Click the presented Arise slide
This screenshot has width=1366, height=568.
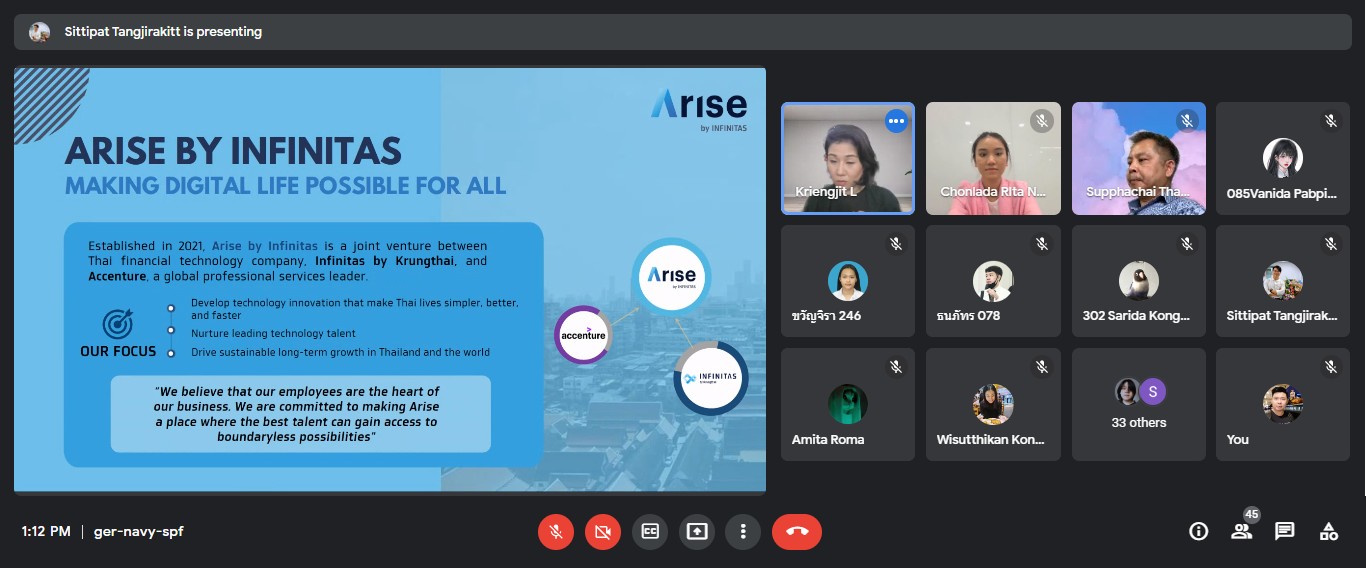click(390, 280)
